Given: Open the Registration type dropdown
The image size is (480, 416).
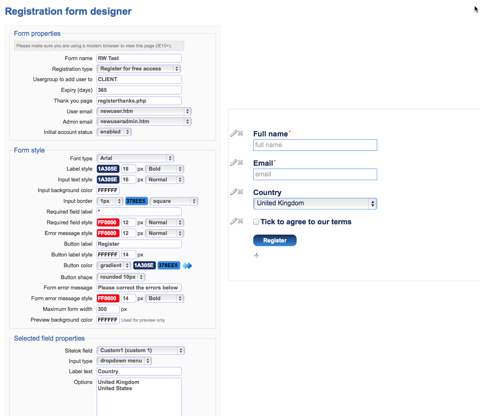Looking at the screenshot, I should (139, 69).
